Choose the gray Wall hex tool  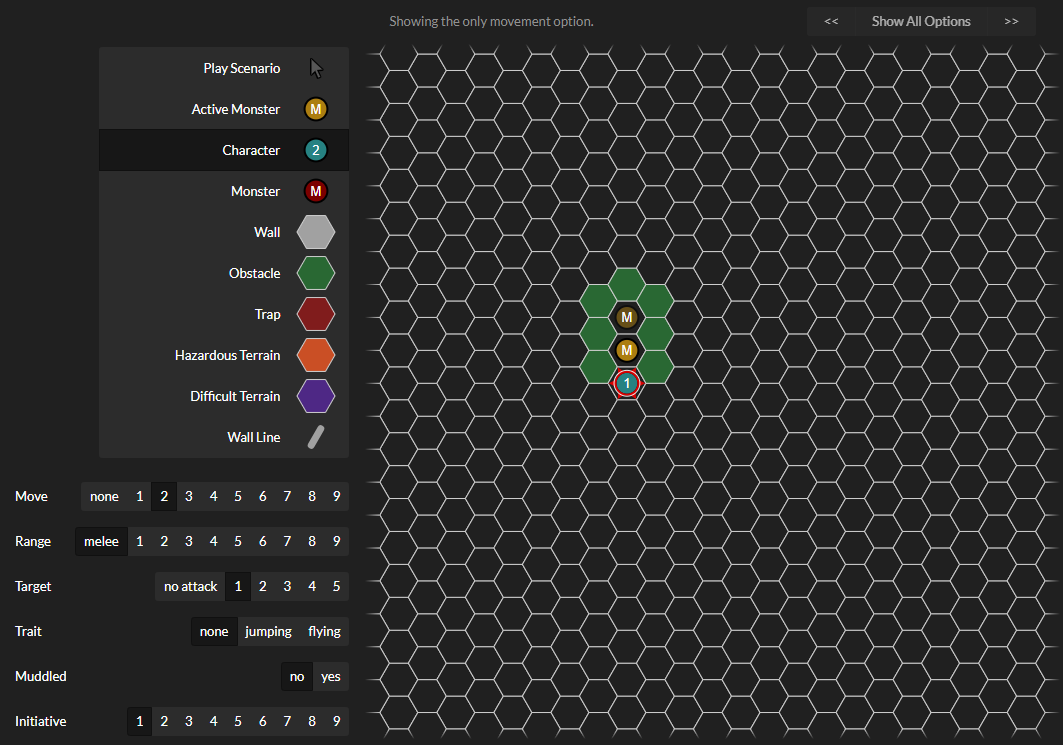(316, 233)
